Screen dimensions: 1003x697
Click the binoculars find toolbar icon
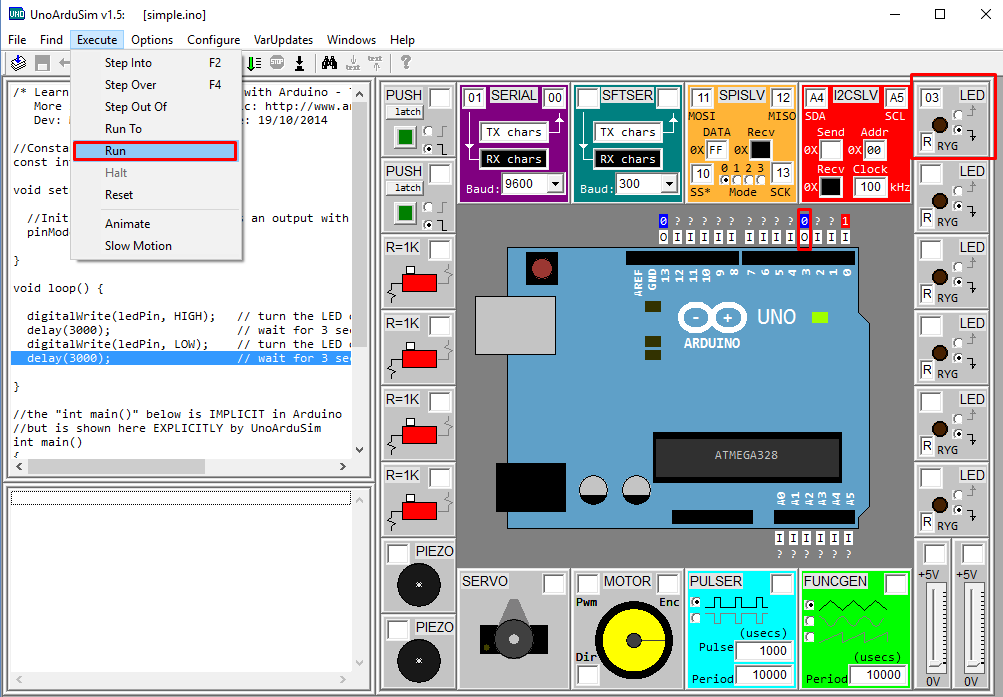[329, 63]
